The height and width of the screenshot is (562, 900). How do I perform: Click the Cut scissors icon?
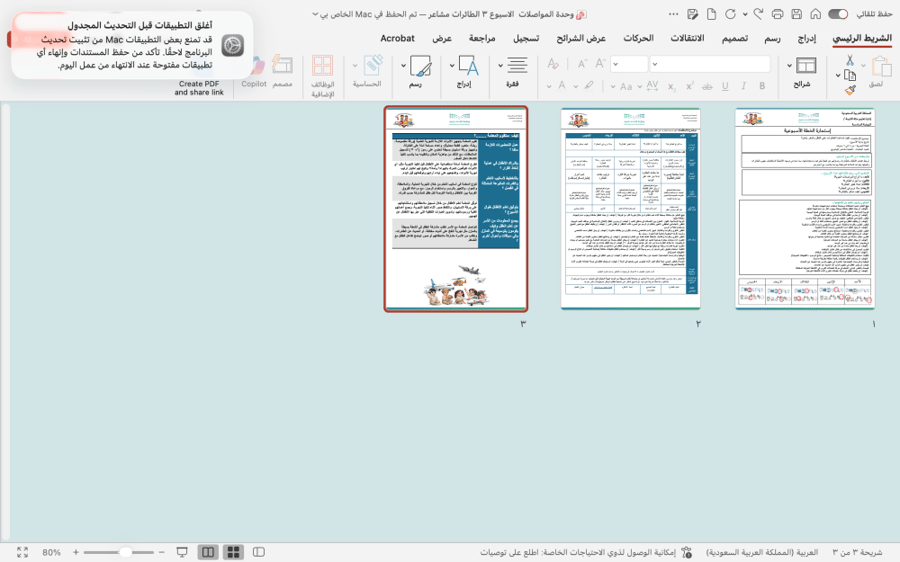tap(850, 60)
